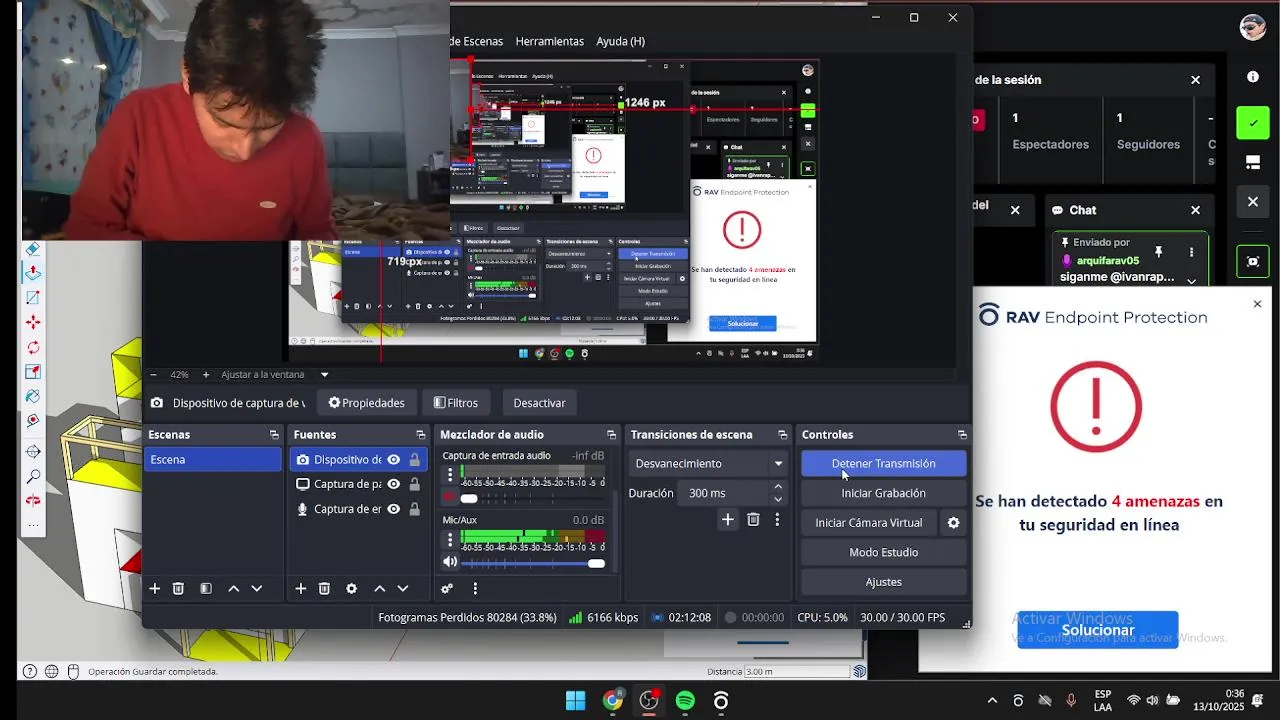Viewport: 1280px width, 720px height.
Task: Adjust Captura de entrada audio volume slider
Action: pyautogui.click(x=468, y=498)
